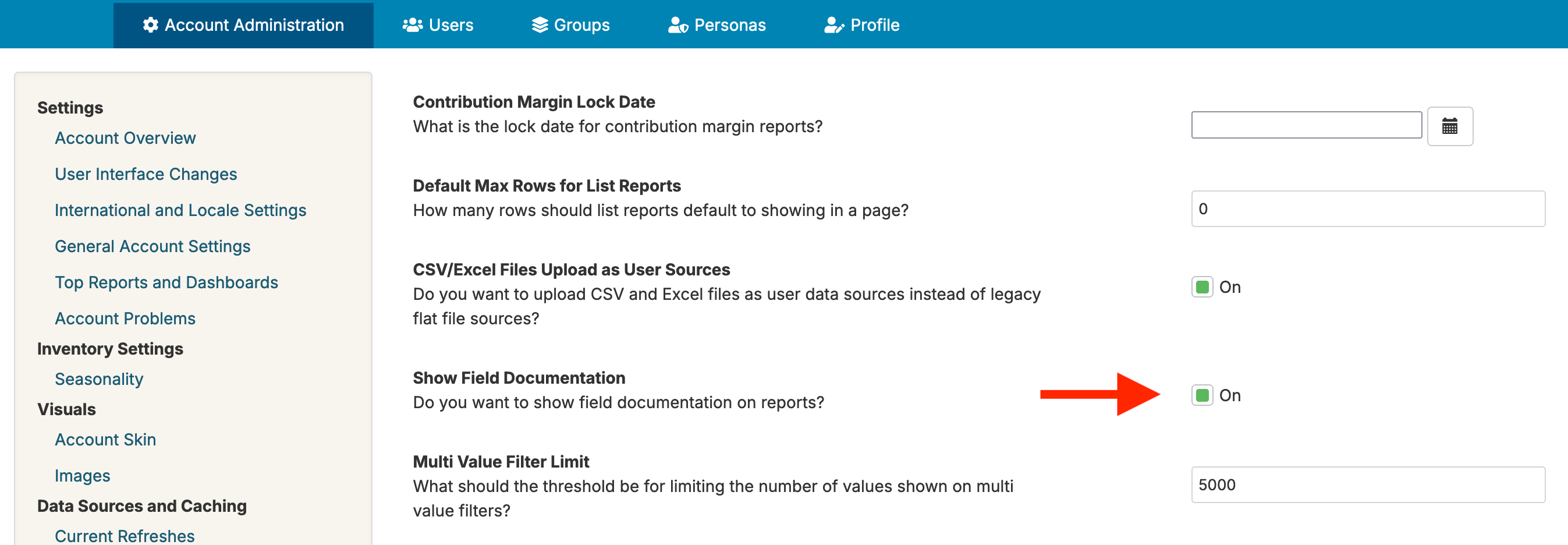This screenshot has width=1568, height=545.
Task: Open Top Reports and Dashboards link
Action: click(x=166, y=282)
